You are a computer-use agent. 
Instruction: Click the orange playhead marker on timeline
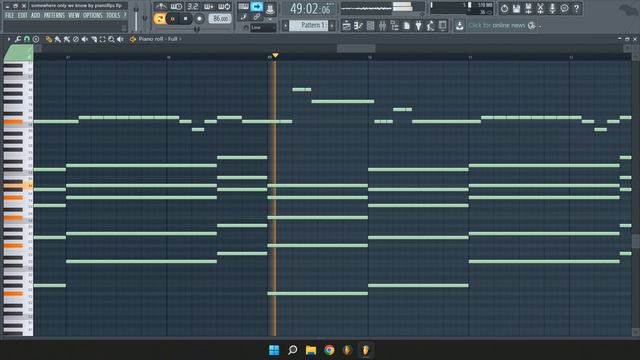276,55
